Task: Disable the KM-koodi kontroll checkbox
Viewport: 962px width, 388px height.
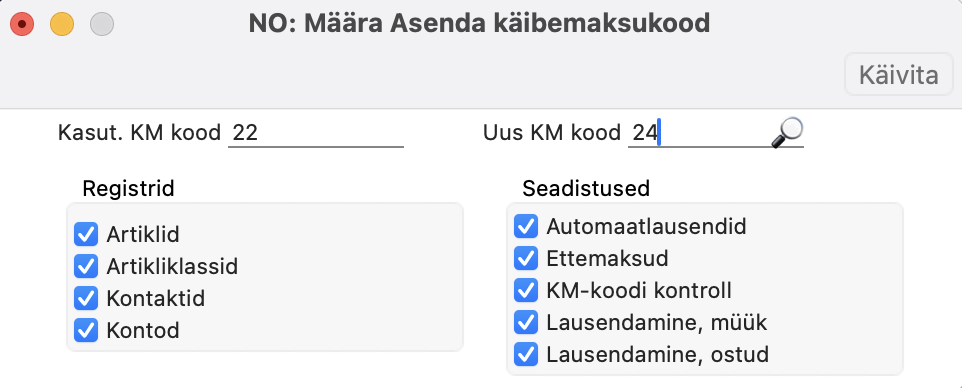Action: pyautogui.click(x=526, y=290)
